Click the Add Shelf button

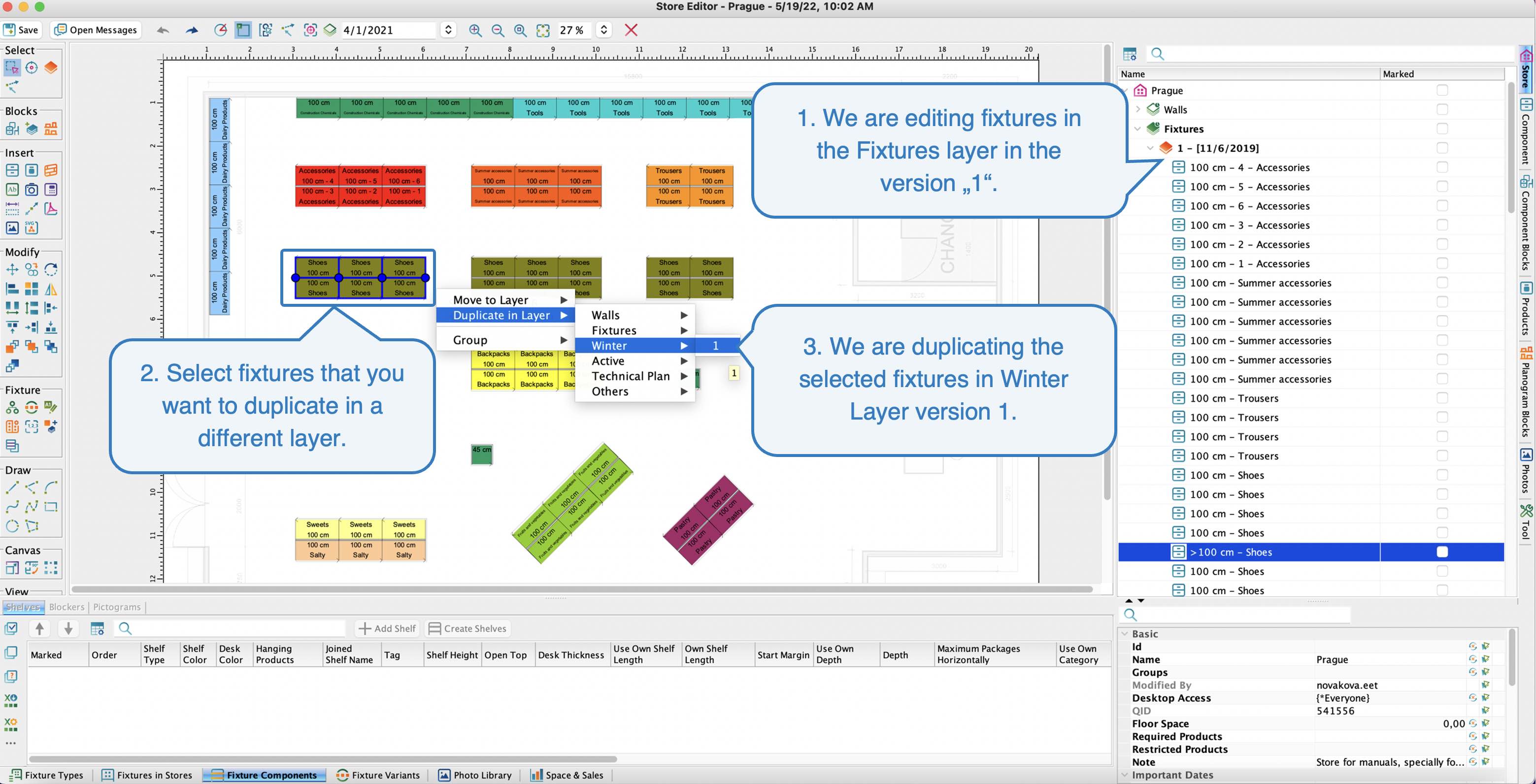coord(388,628)
